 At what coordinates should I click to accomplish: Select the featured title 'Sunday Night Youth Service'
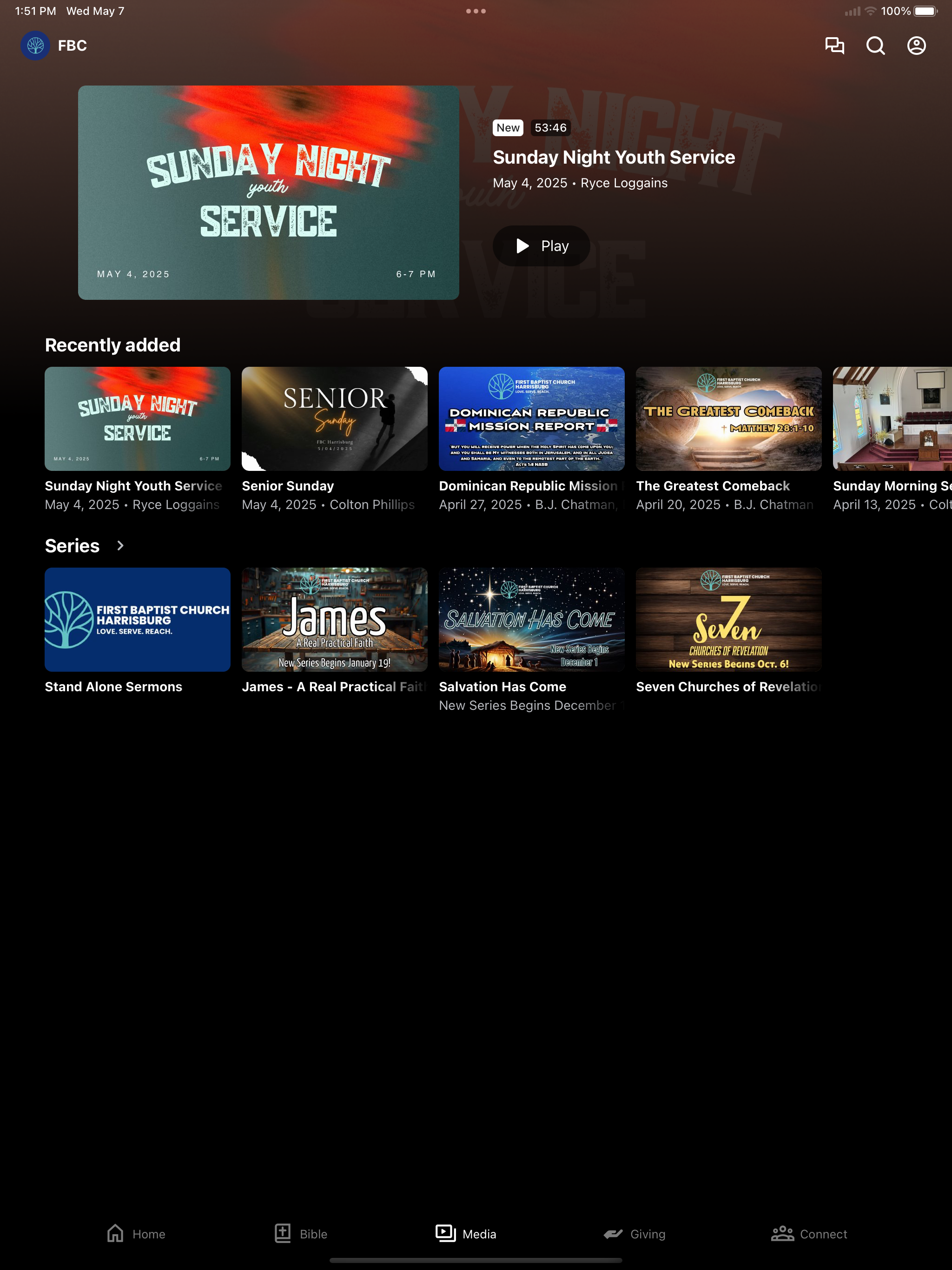(x=614, y=157)
